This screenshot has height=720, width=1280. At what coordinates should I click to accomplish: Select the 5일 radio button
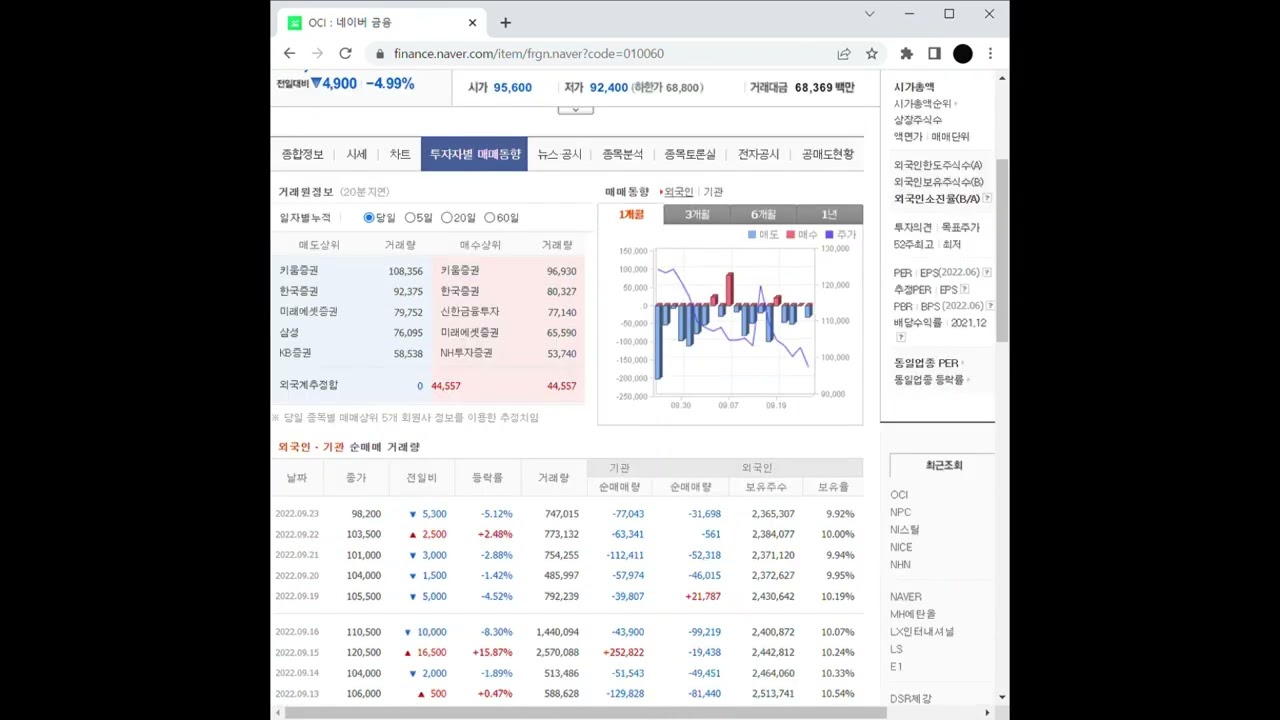pos(410,217)
